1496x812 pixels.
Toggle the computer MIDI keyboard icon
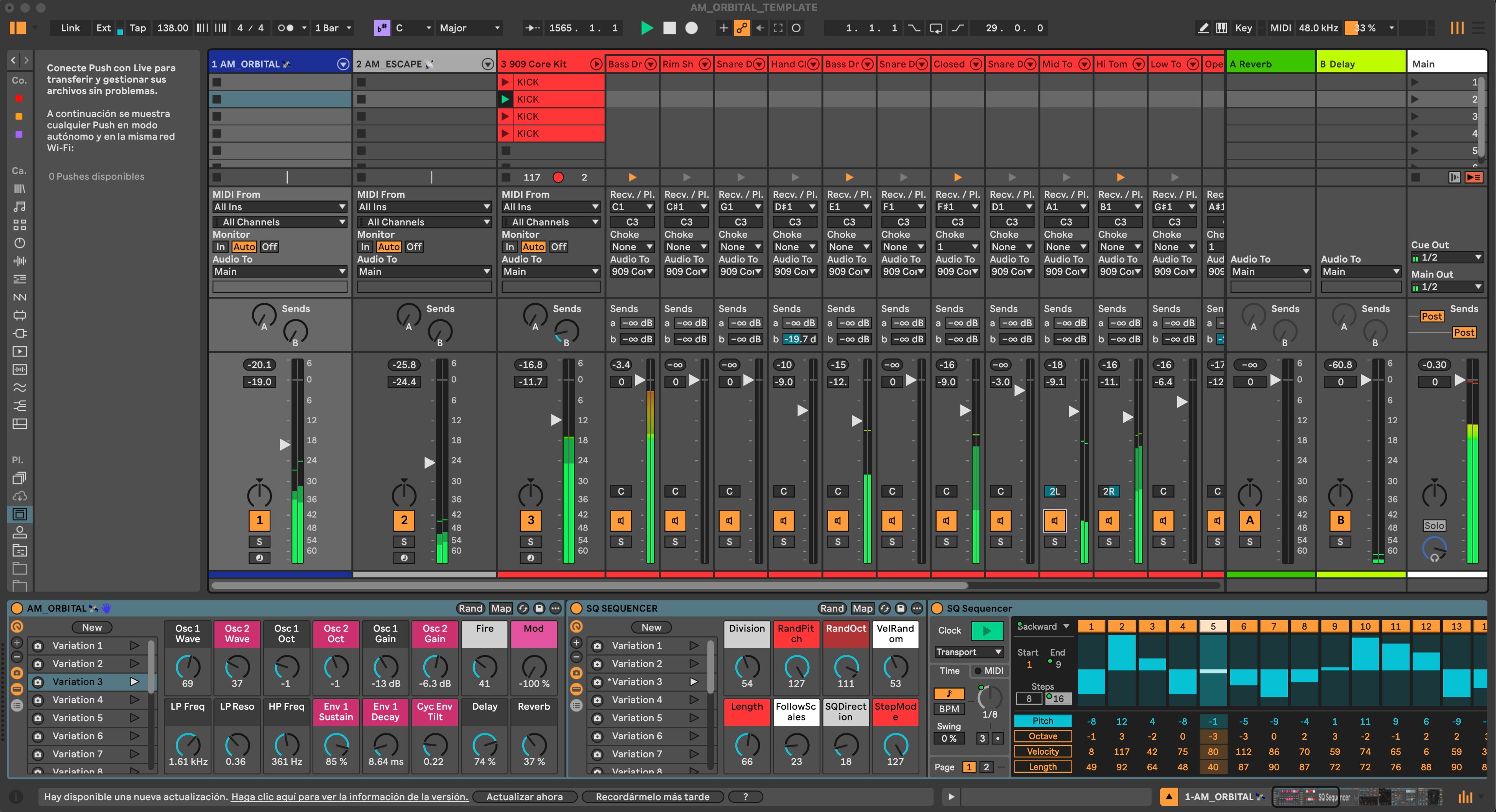(x=1221, y=28)
